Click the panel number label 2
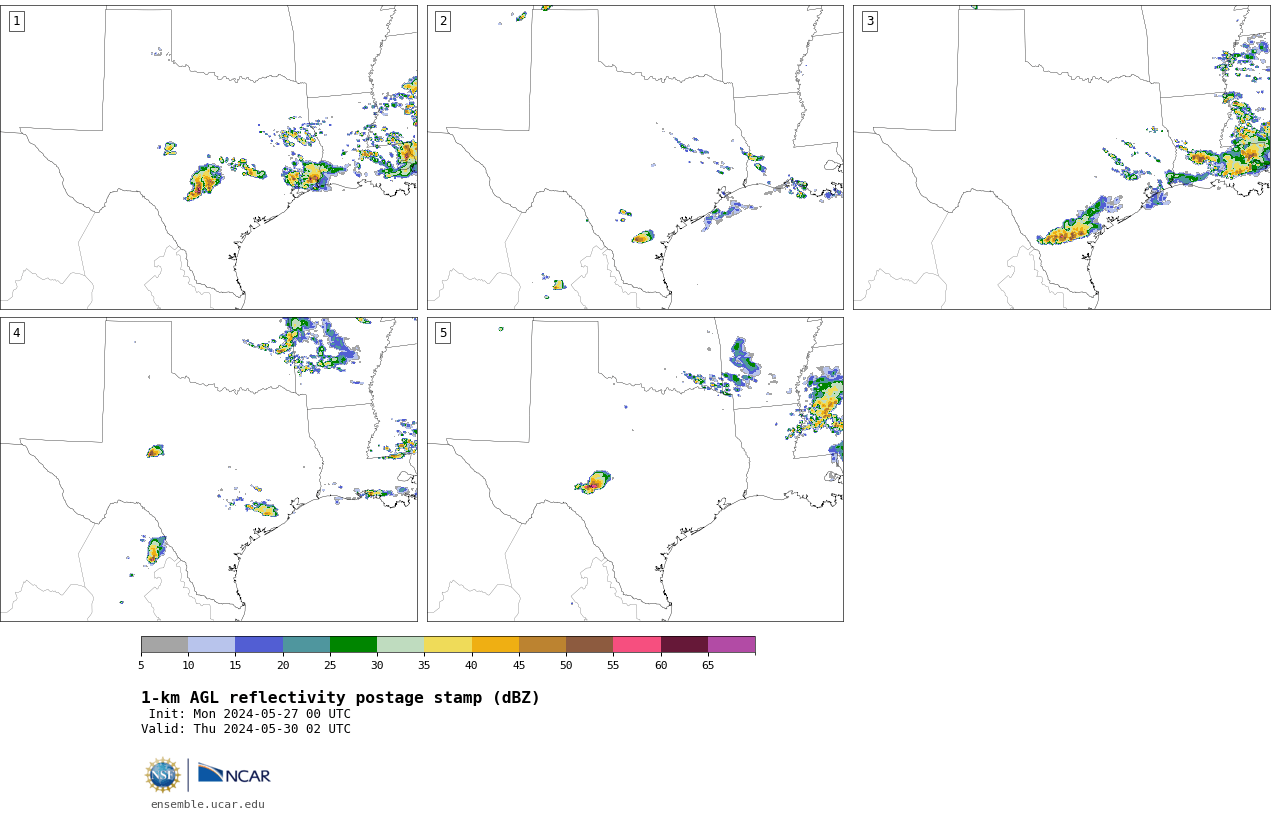The width and height of the screenshot is (1280, 815). [x=443, y=21]
